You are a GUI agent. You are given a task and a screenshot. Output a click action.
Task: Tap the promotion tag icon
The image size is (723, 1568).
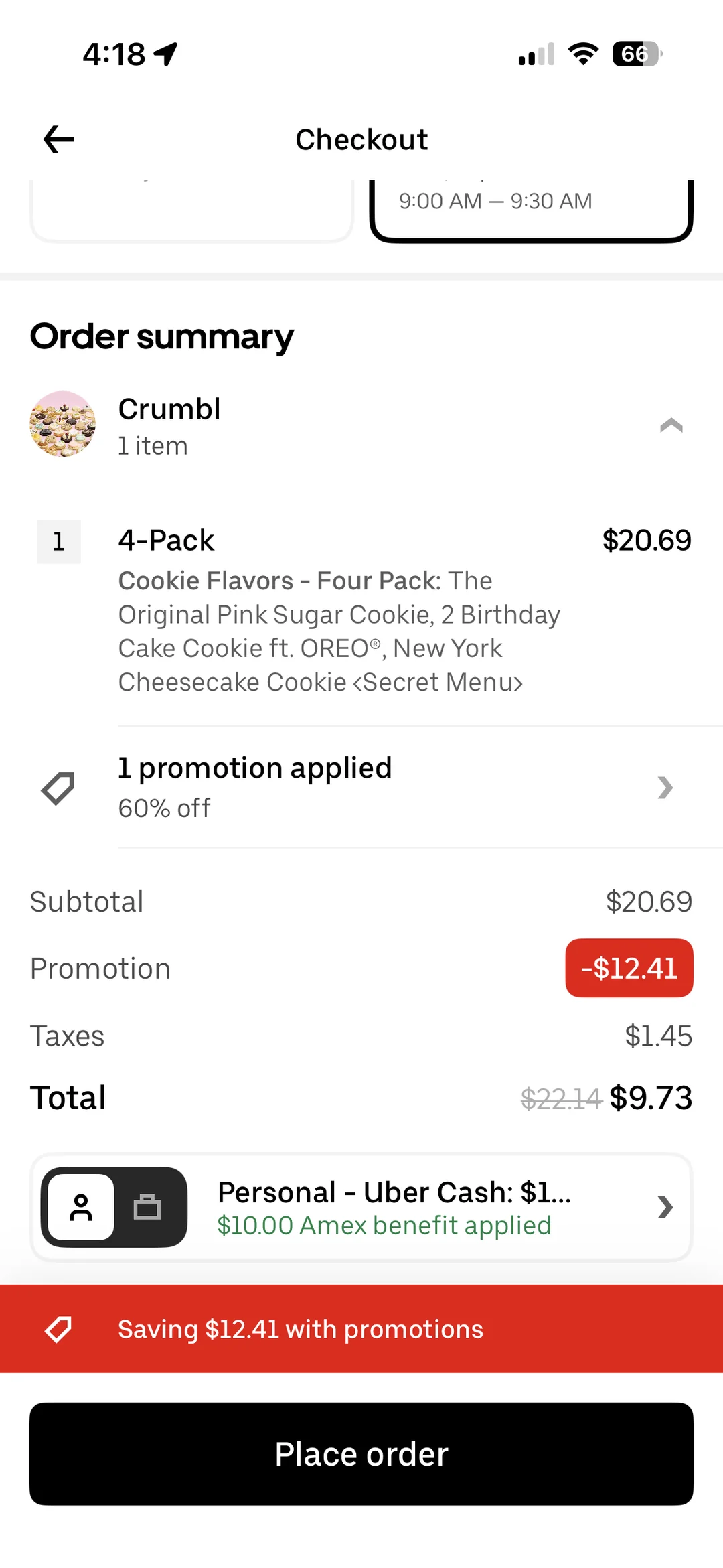(58, 788)
